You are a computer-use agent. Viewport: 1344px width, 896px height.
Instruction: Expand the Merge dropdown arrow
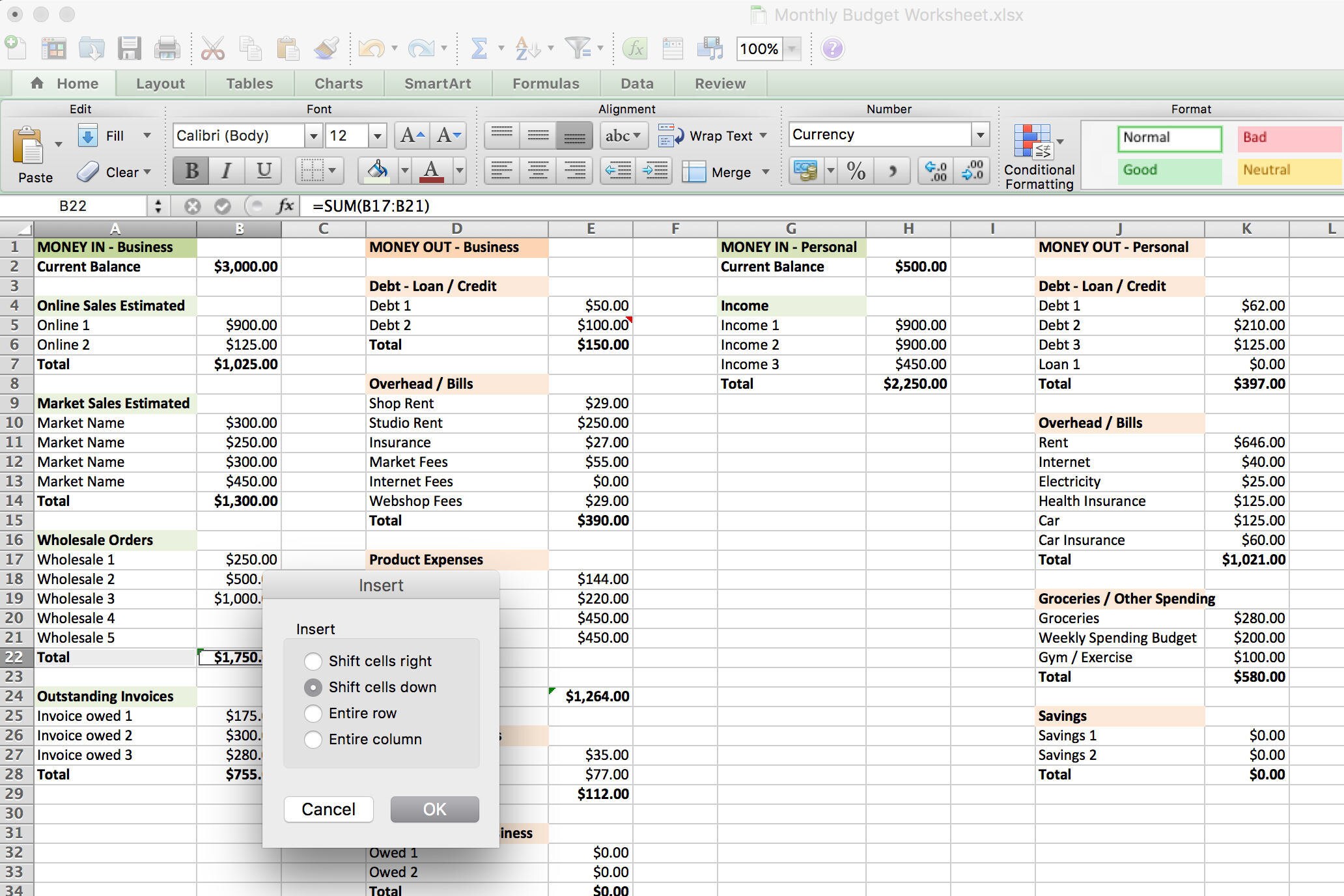[x=766, y=172]
